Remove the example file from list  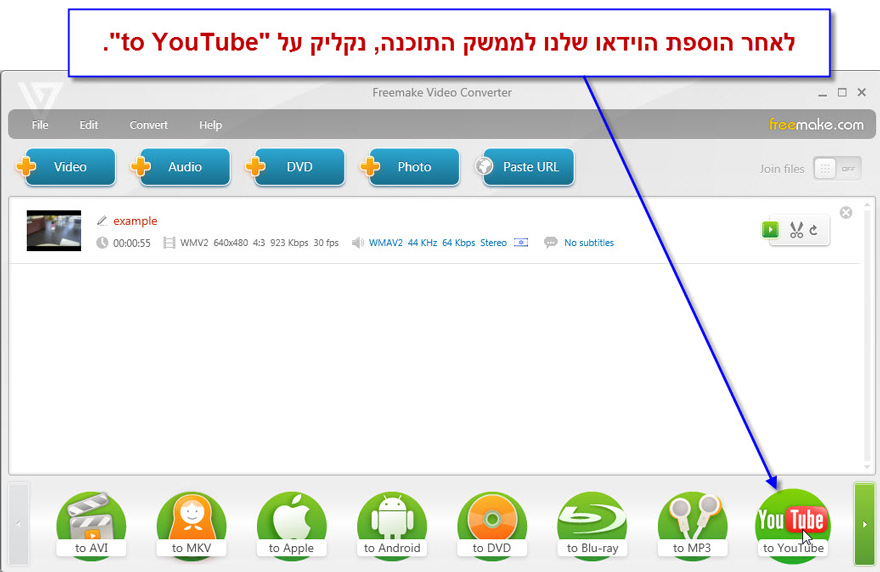[x=846, y=212]
